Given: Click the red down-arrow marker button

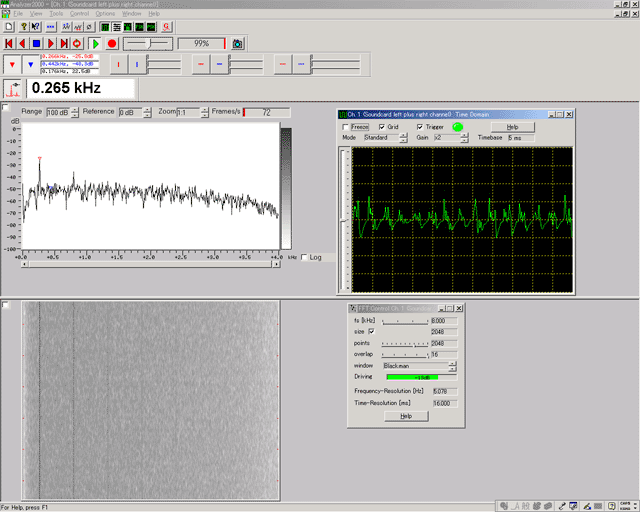Looking at the screenshot, I should tap(10, 64).
